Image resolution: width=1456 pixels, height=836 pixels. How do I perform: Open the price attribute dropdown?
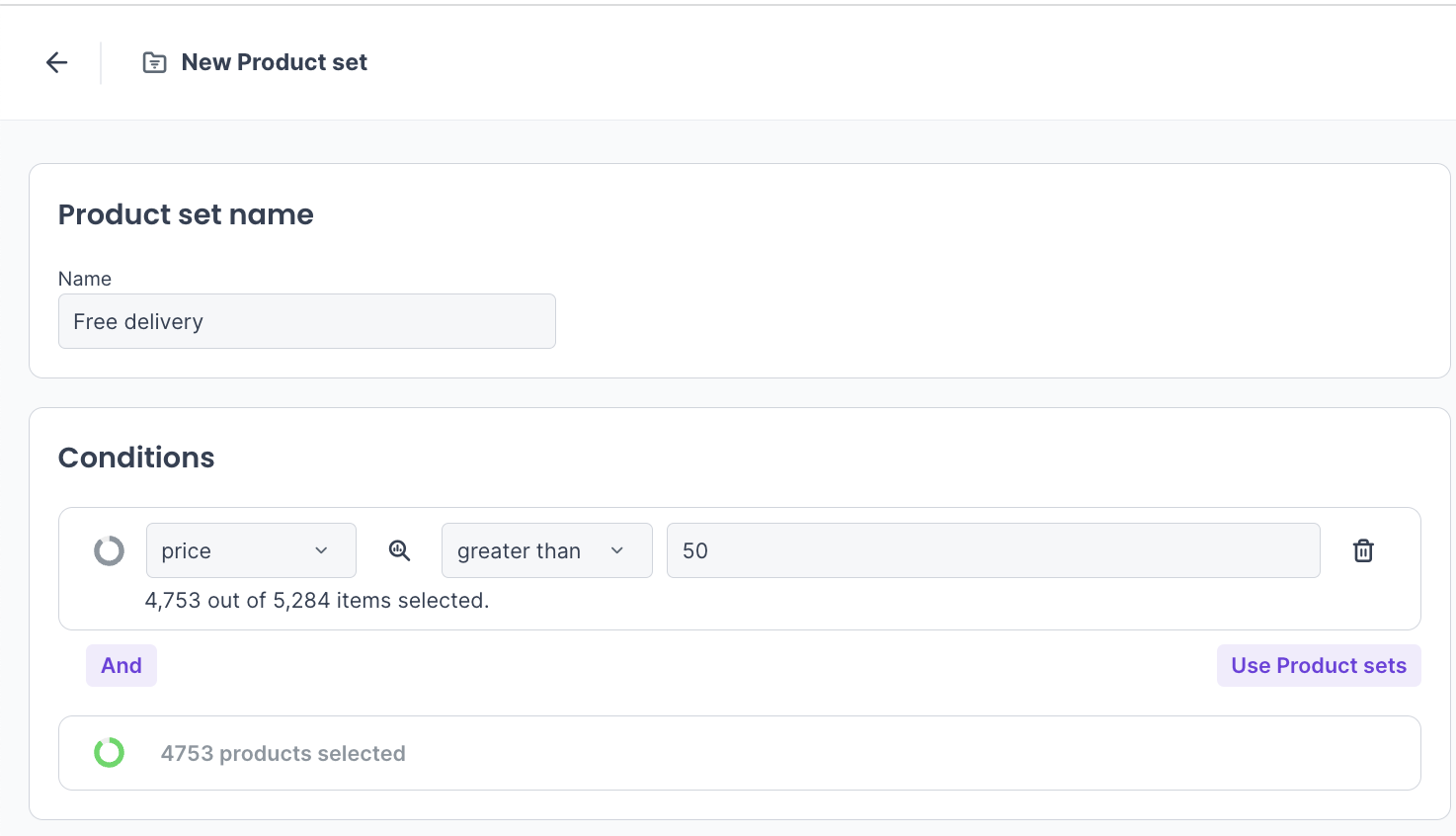tap(237, 550)
